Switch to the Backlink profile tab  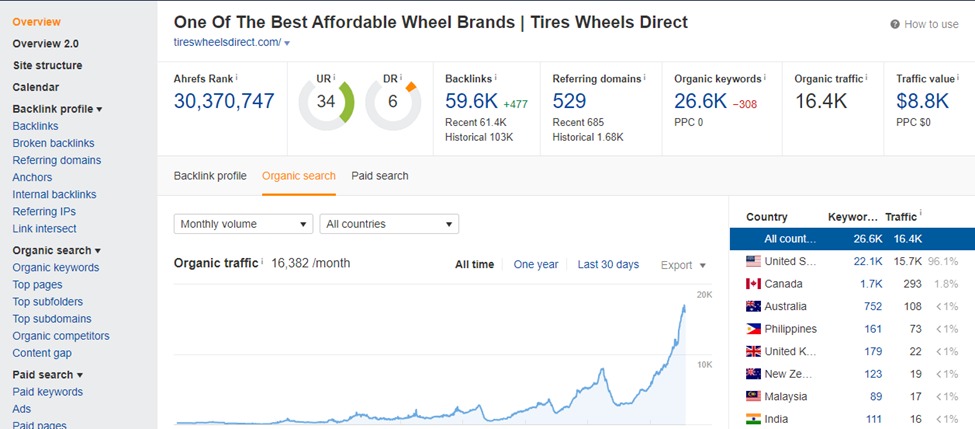[210, 176]
